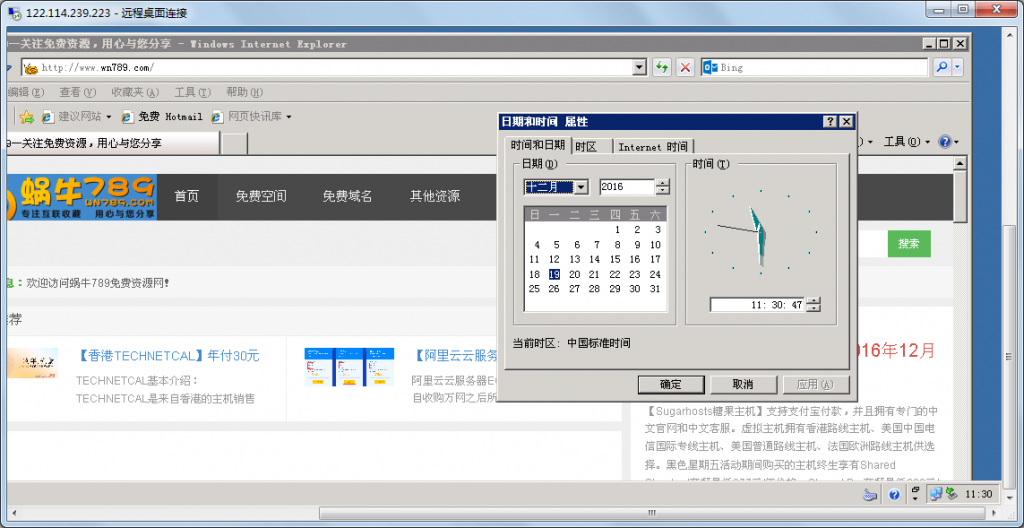Open the favorites star icon
This screenshot has width=1024, height=528.
coord(27,117)
